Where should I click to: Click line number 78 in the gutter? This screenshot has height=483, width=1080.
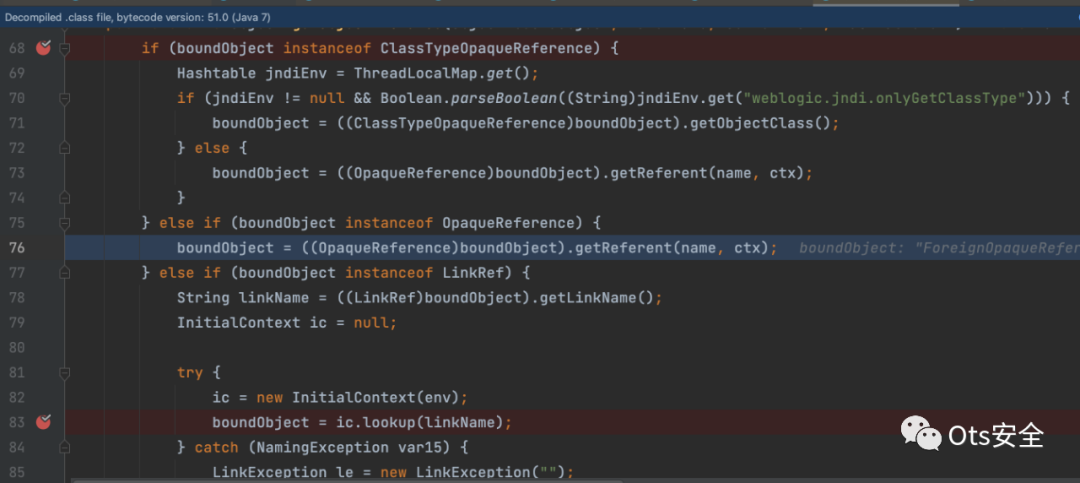tap(17, 298)
